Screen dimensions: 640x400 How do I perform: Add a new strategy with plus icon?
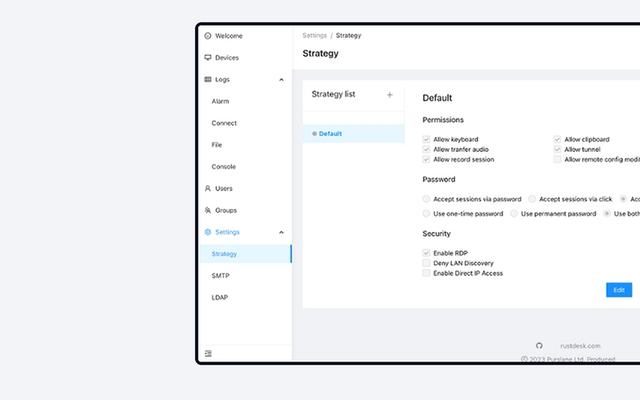tap(390, 95)
